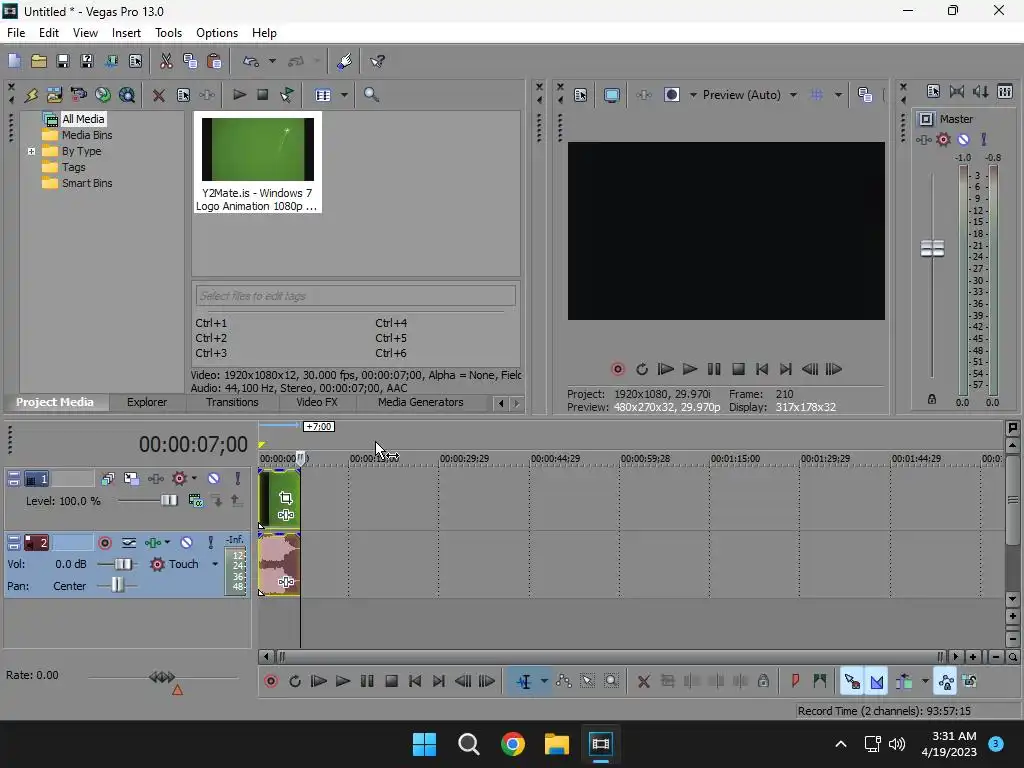Open edit tool selector dropdown arrow

[x=544, y=682]
